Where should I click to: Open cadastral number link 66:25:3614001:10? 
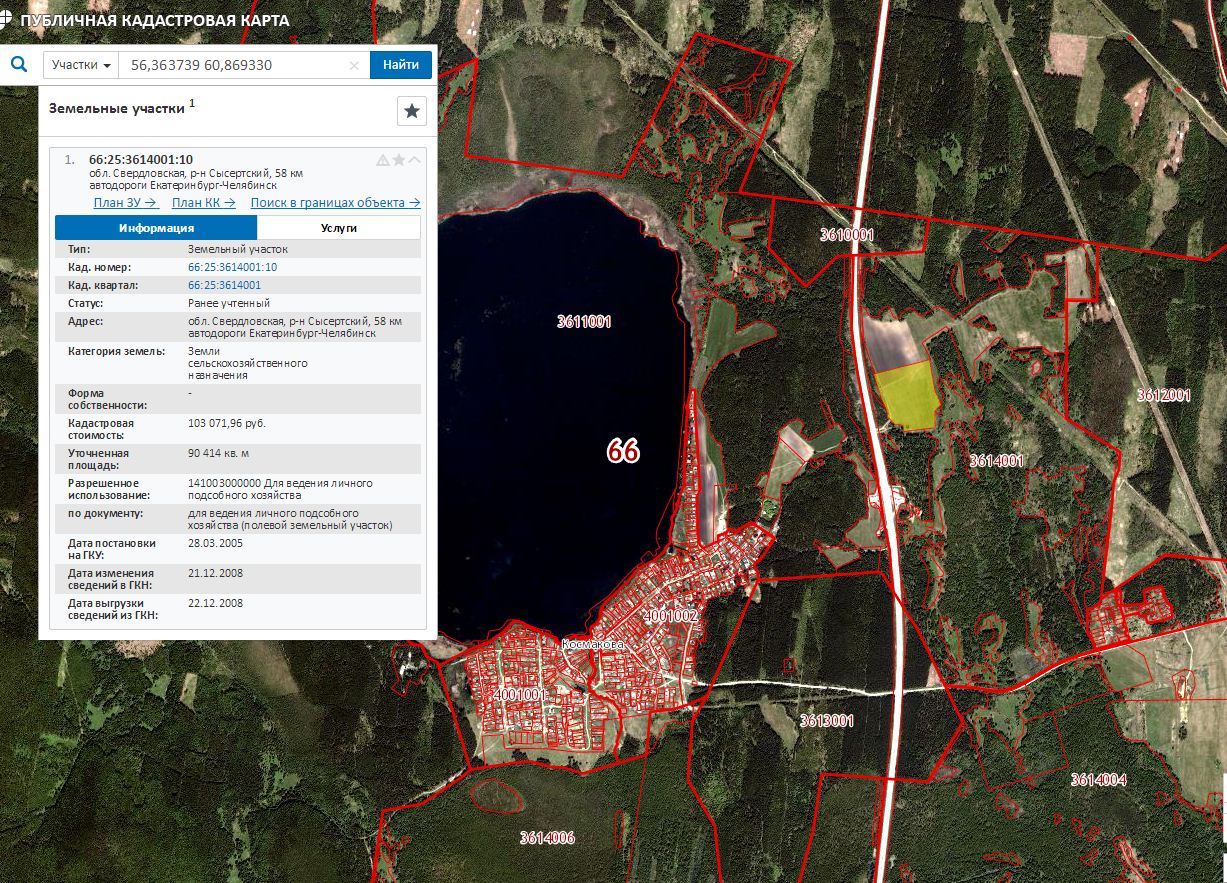(x=232, y=267)
